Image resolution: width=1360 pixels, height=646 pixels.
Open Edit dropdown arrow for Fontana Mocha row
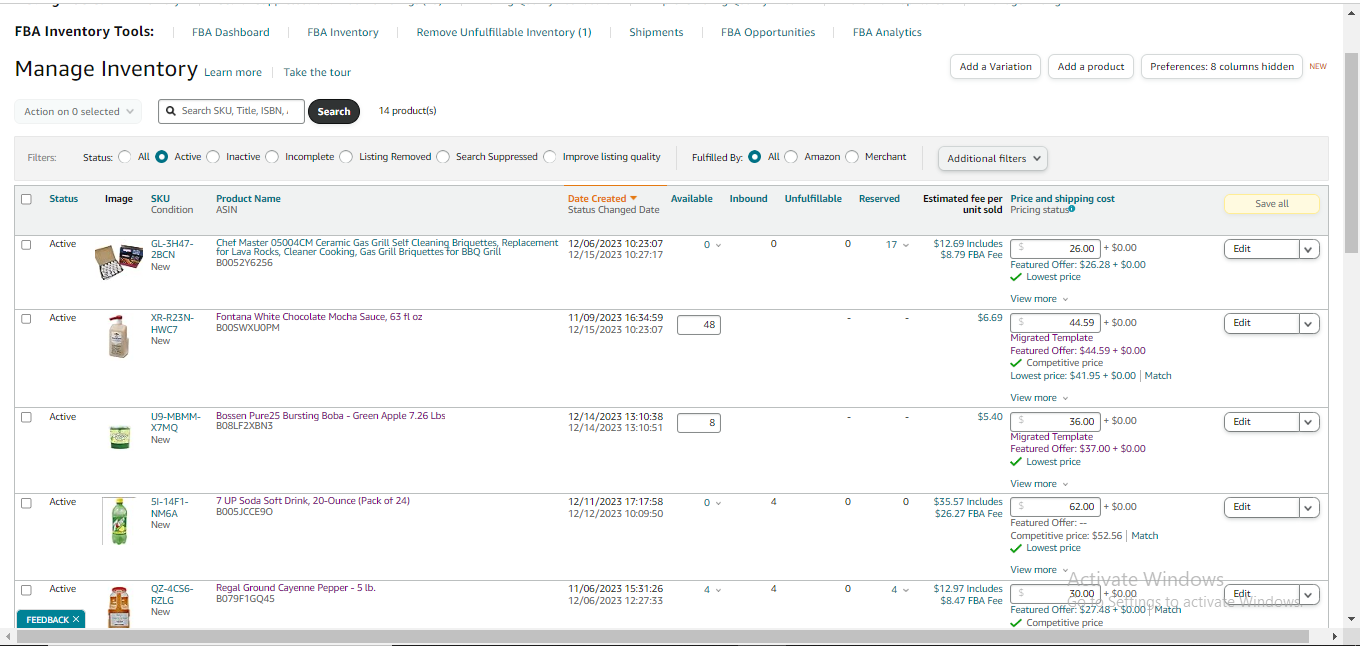1309,323
